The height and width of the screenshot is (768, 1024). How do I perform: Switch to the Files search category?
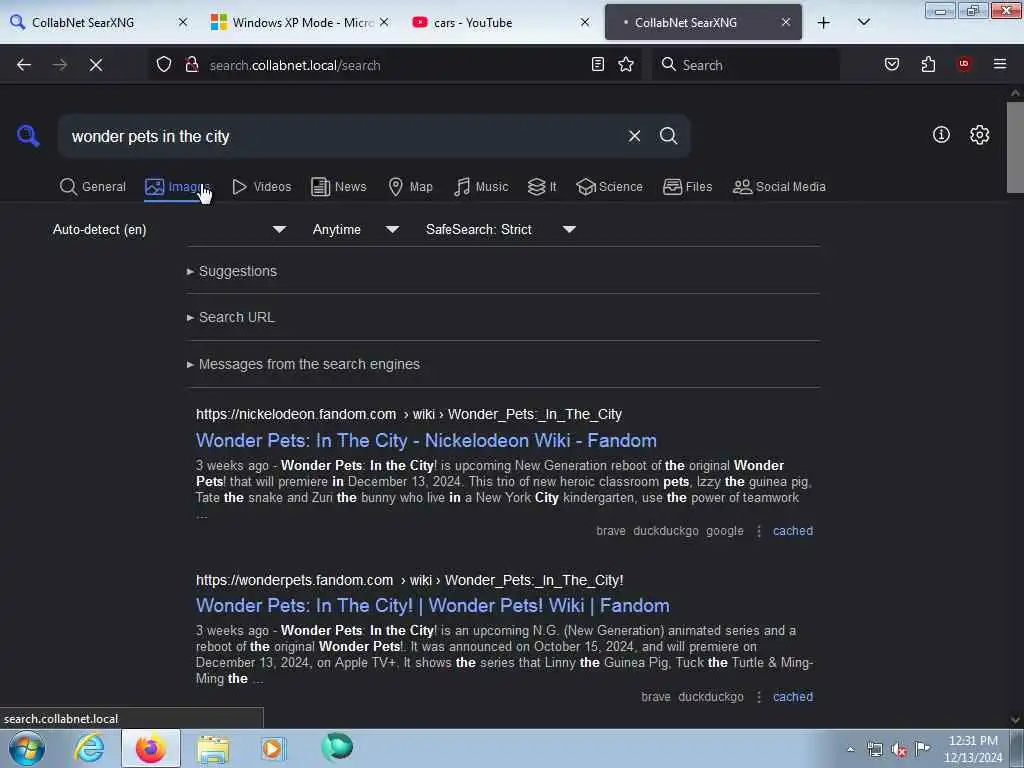coord(687,187)
